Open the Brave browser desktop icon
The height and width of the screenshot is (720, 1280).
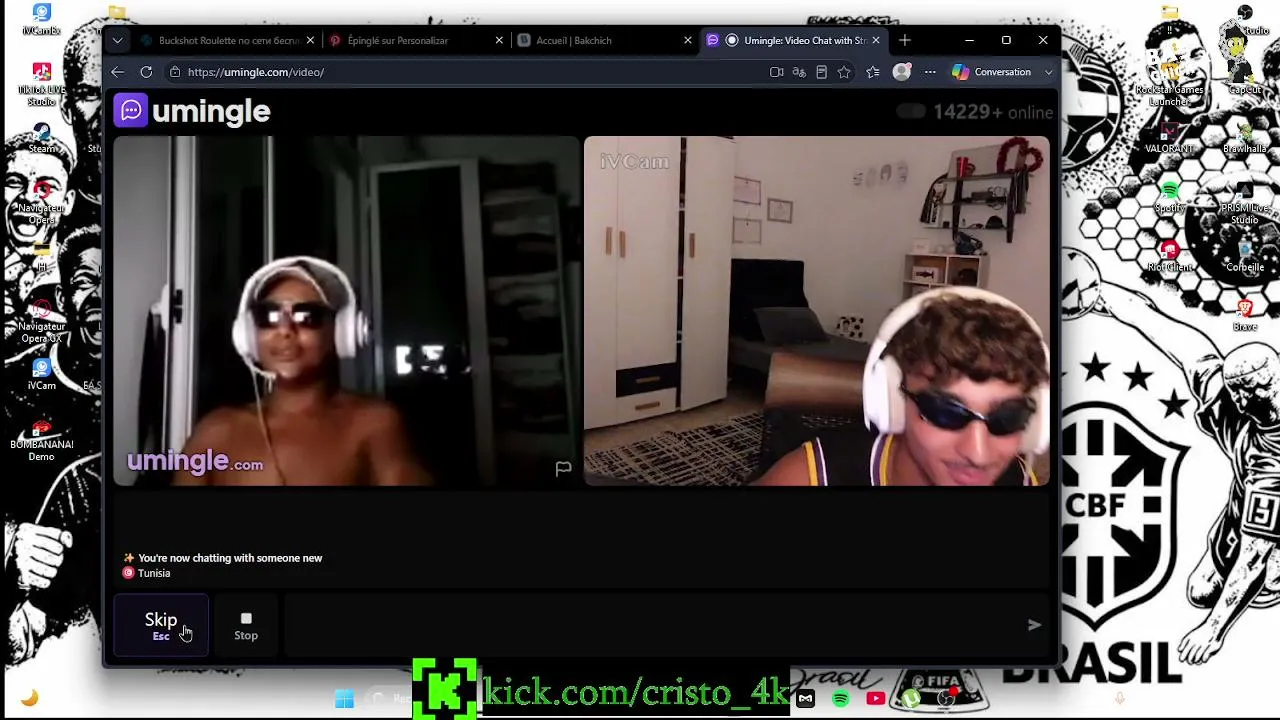(x=1245, y=316)
